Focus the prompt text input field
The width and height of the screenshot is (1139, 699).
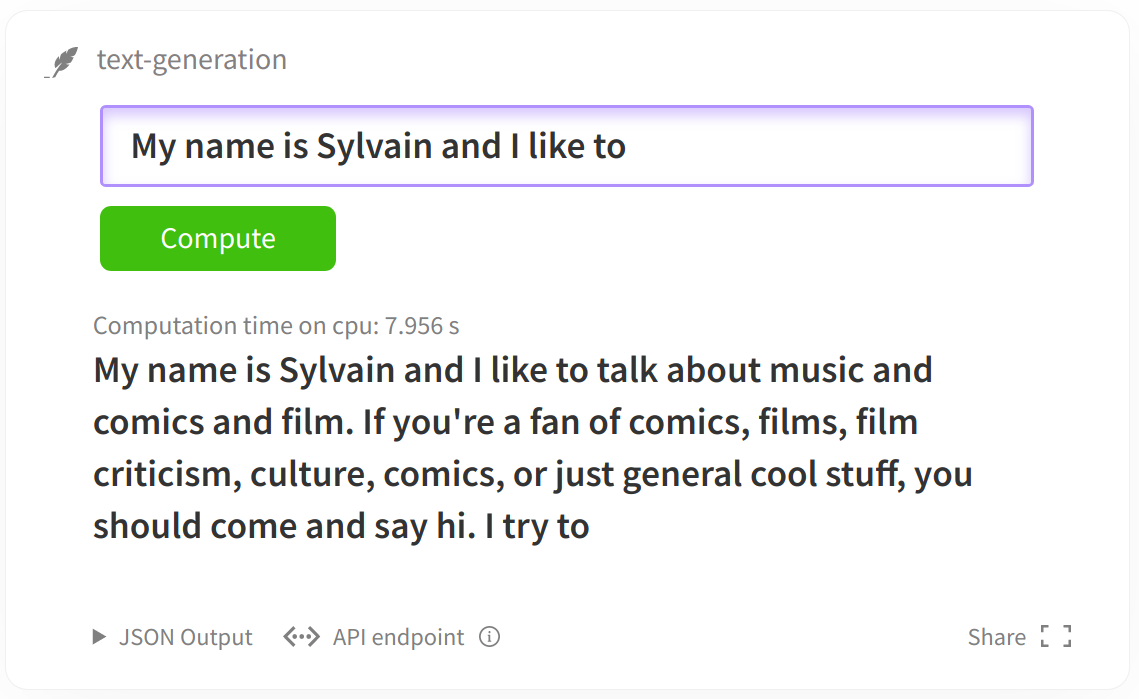567,146
